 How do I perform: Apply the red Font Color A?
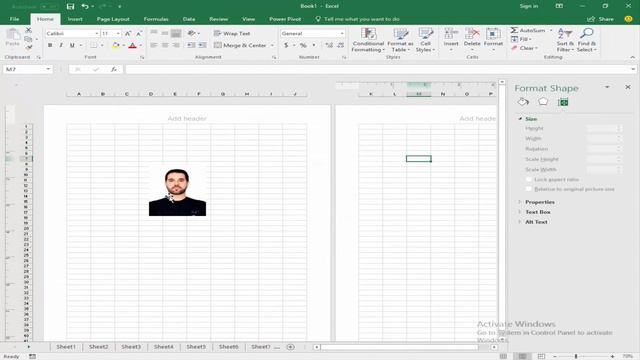pos(132,45)
